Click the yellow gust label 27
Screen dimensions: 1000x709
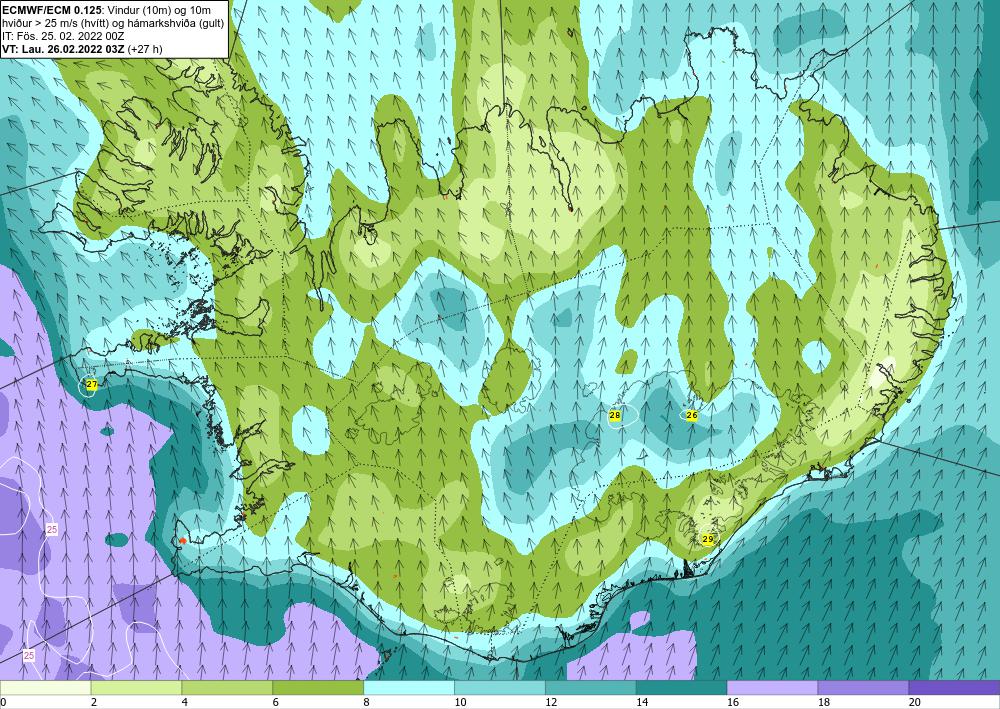coord(92,384)
